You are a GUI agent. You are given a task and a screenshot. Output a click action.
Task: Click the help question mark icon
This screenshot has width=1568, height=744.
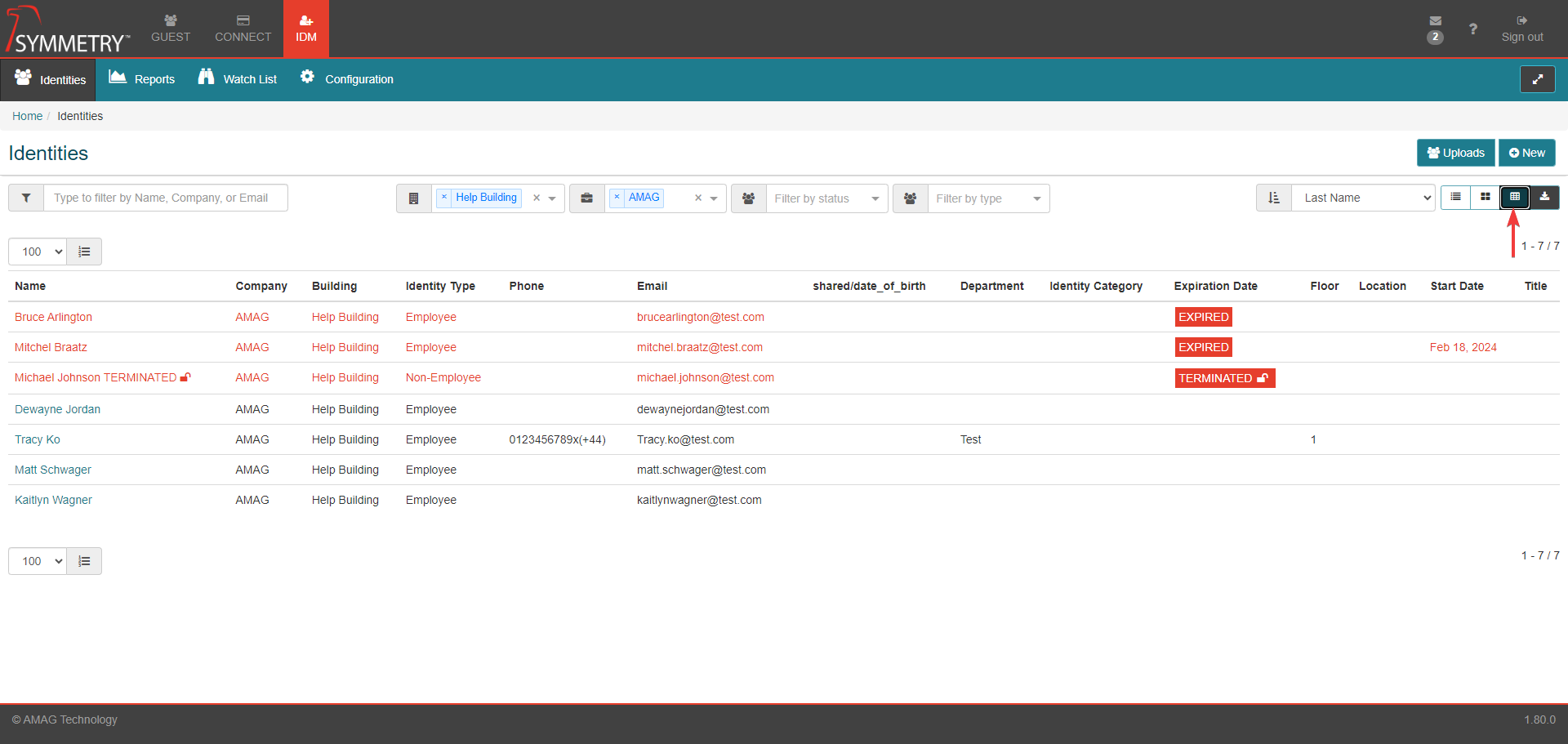pos(1472,29)
